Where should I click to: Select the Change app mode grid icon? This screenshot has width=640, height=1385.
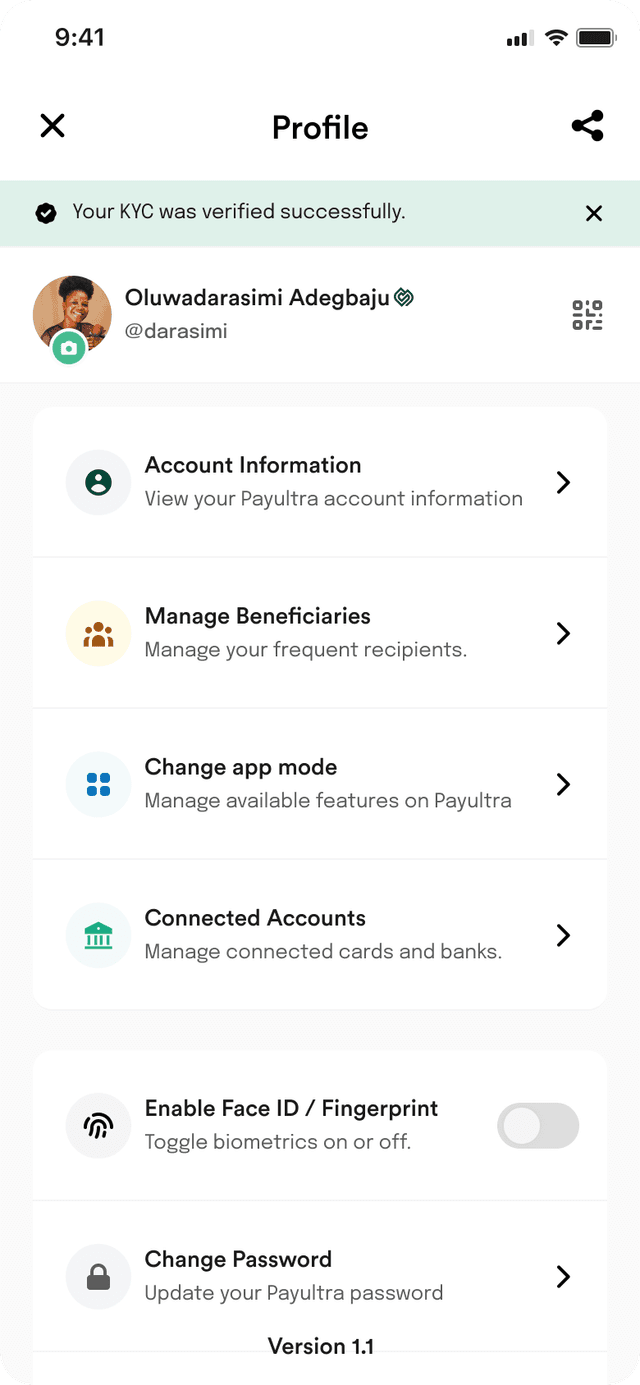click(98, 784)
